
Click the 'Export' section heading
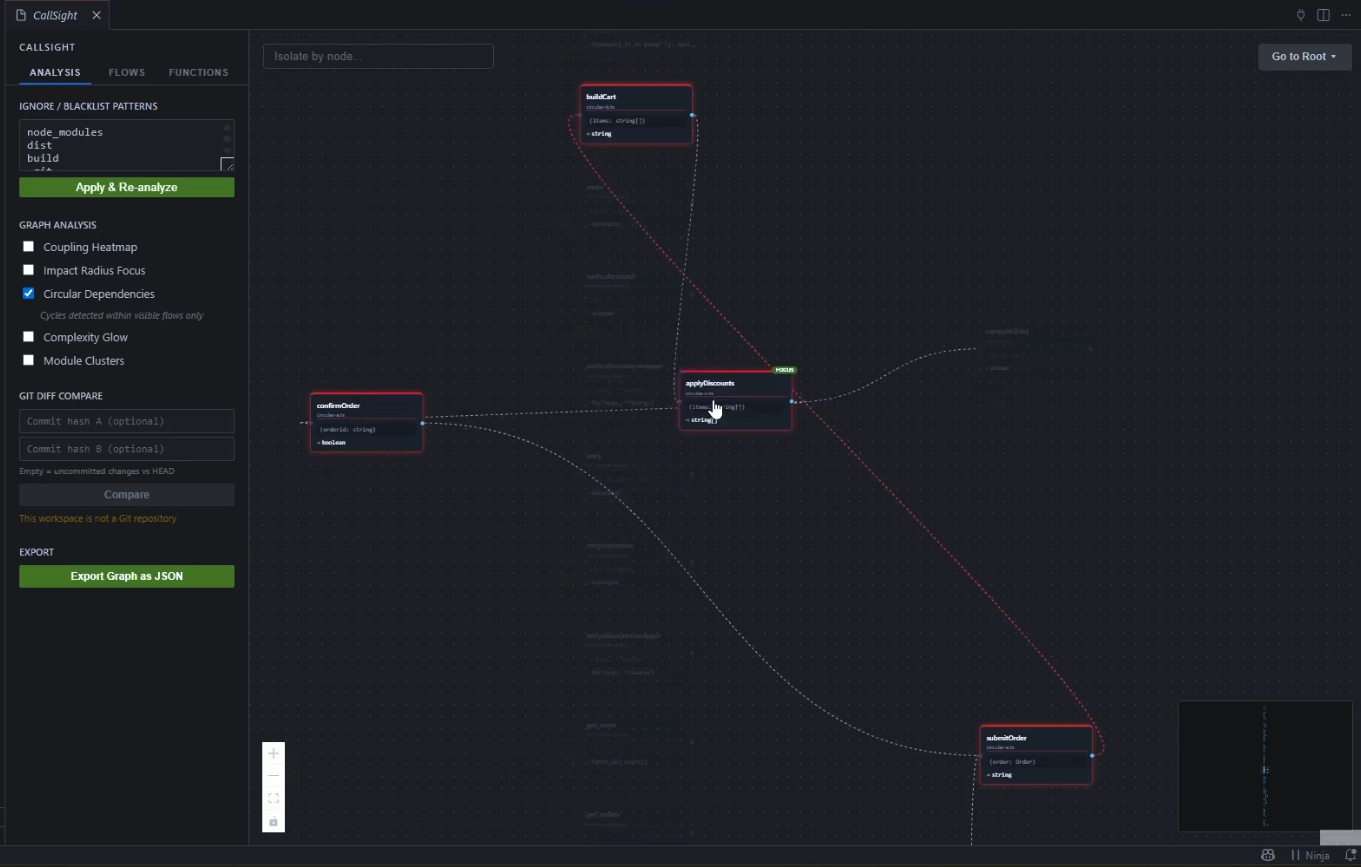pos(37,552)
